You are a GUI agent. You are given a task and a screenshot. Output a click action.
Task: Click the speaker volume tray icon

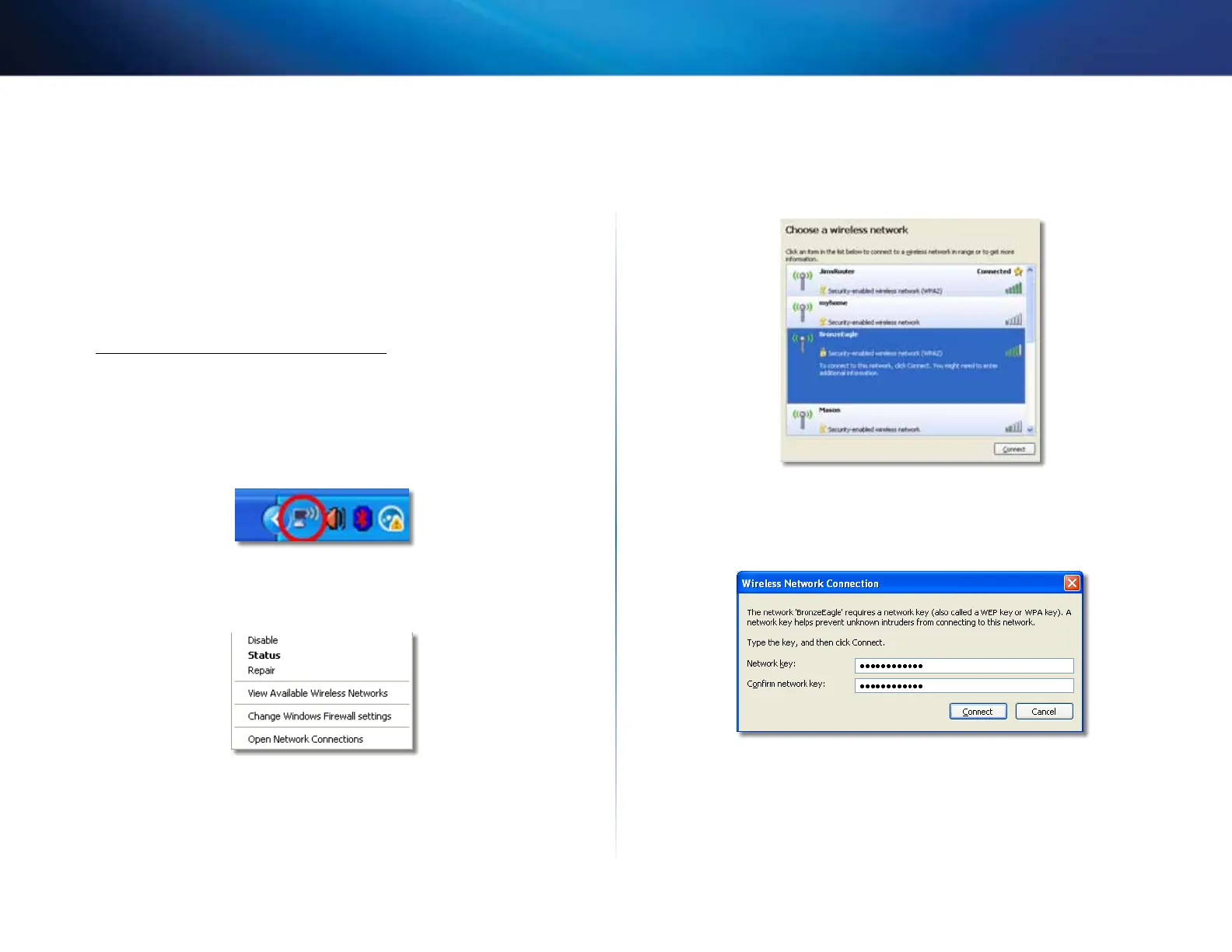pos(335,518)
